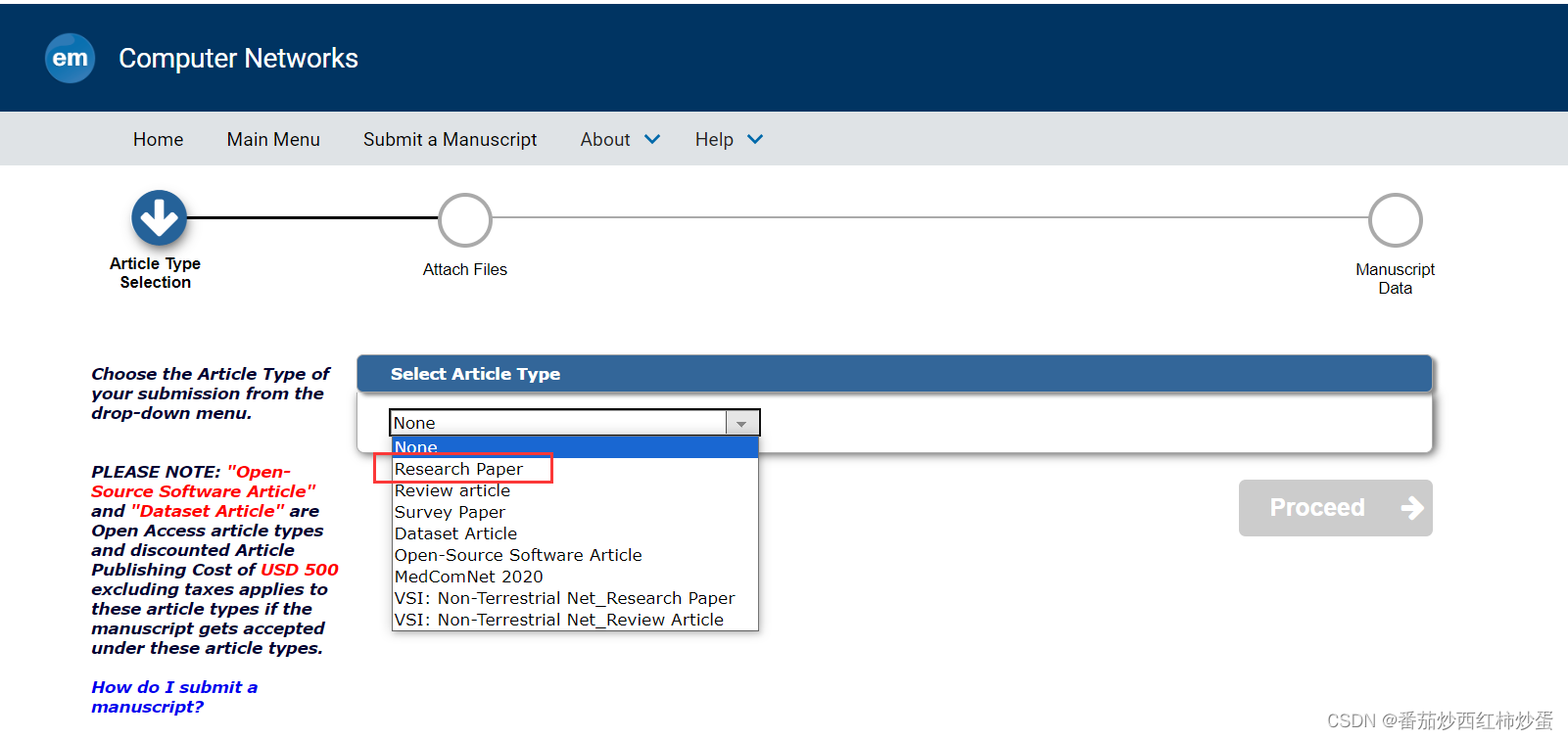Click the article type dropdown arrow
Screen dimensions: 1568x740
pos(742,423)
